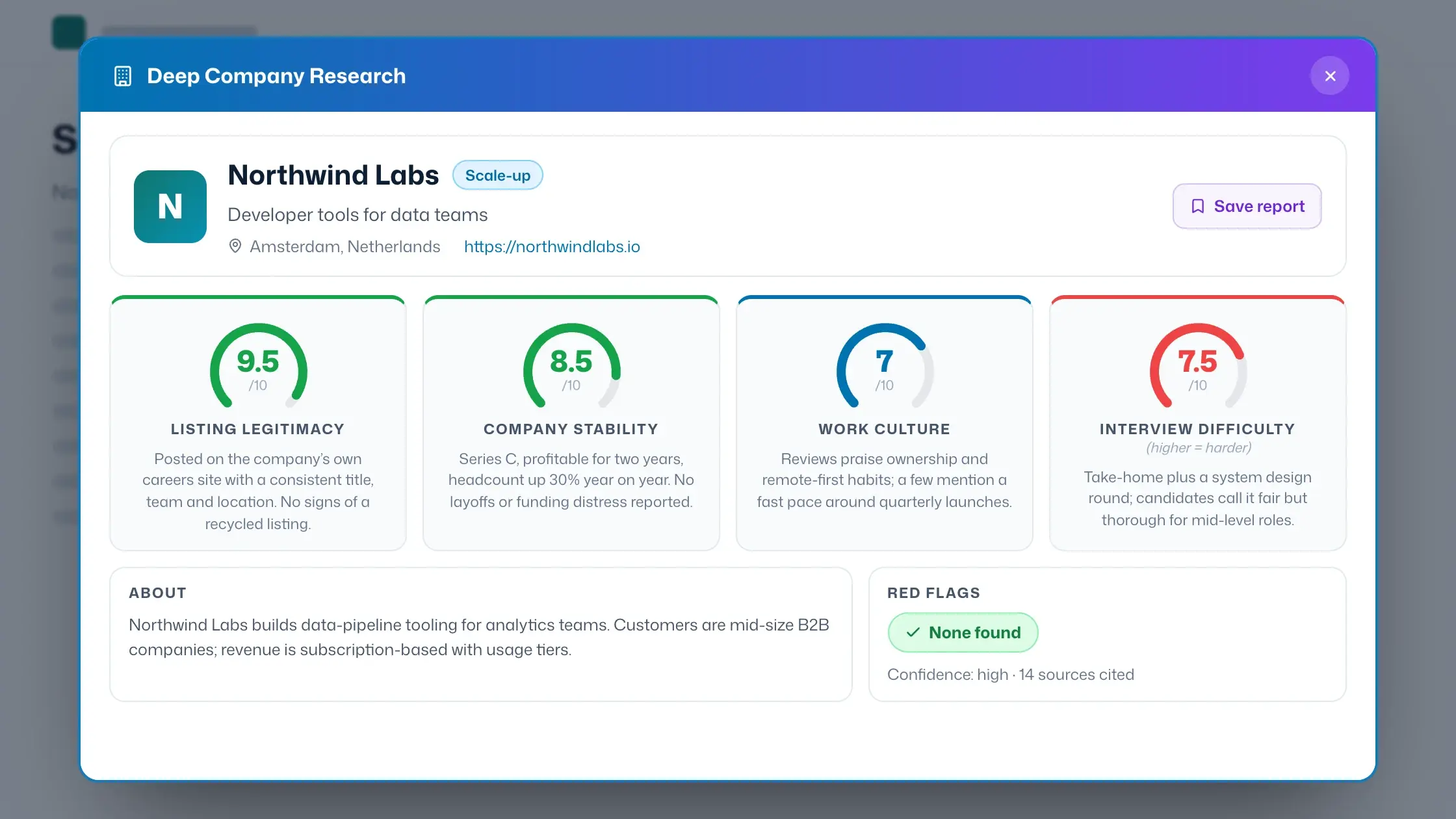This screenshot has height=819, width=1456.
Task: Close the Deep Company Research dialog
Action: point(1329,76)
